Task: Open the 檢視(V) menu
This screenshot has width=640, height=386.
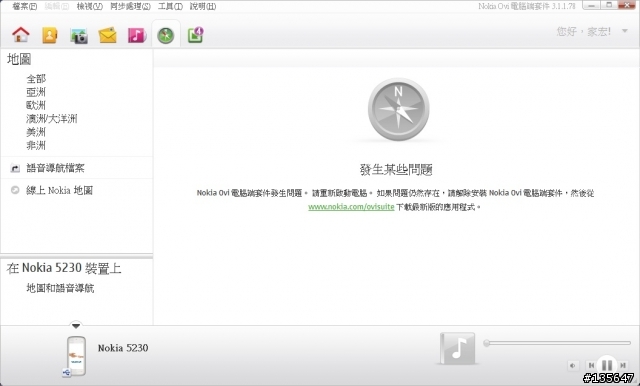Action: click(x=89, y=7)
